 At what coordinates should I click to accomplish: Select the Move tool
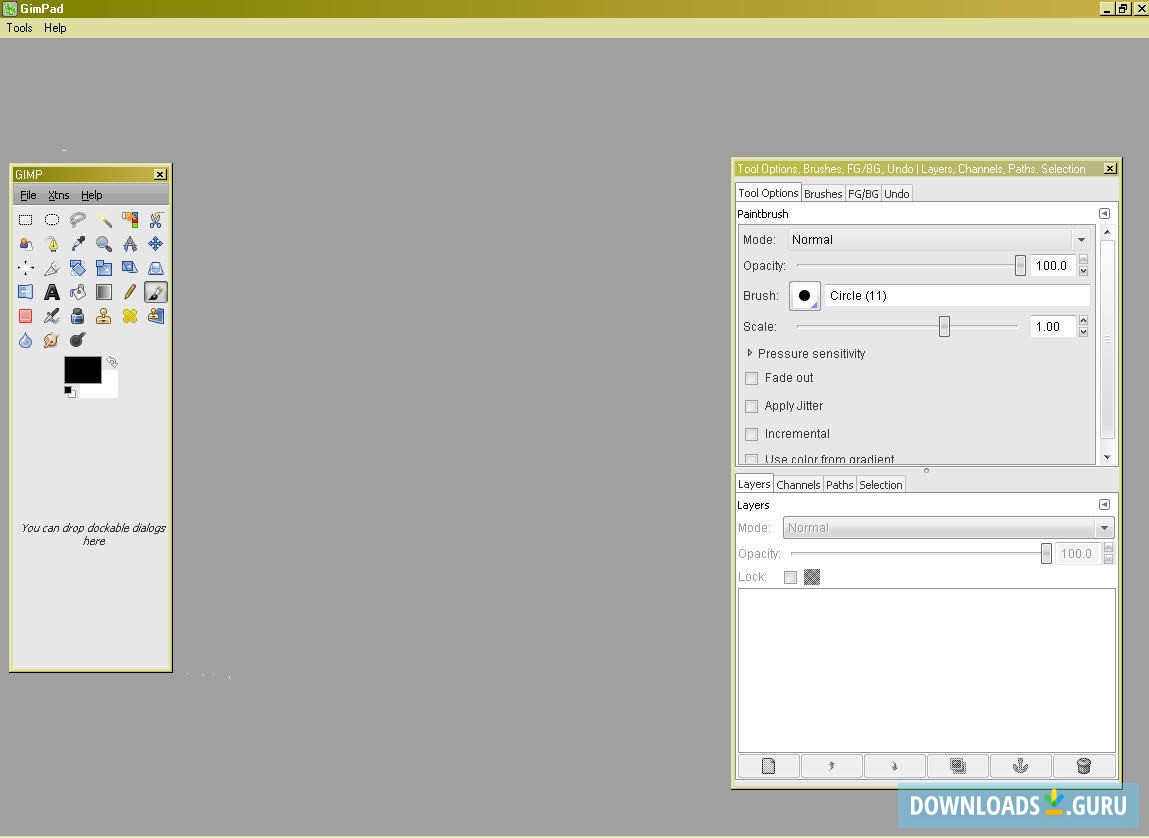click(156, 244)
